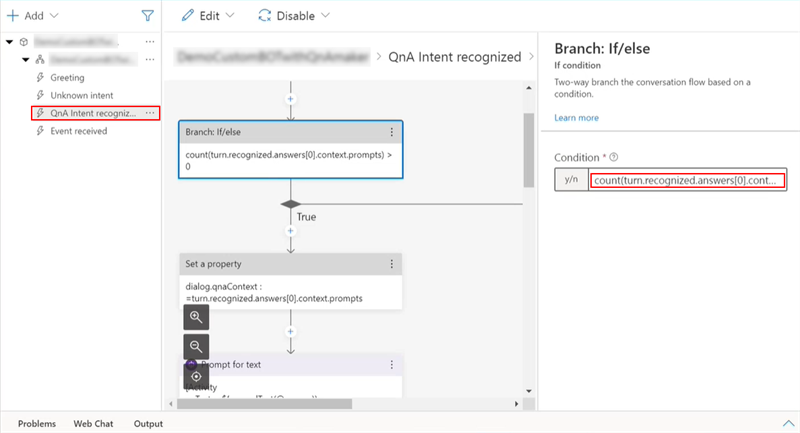This screenshot has height=433, width=800.
Task: Zoom in on the flow canvas
Action: (x=196, y=317)
